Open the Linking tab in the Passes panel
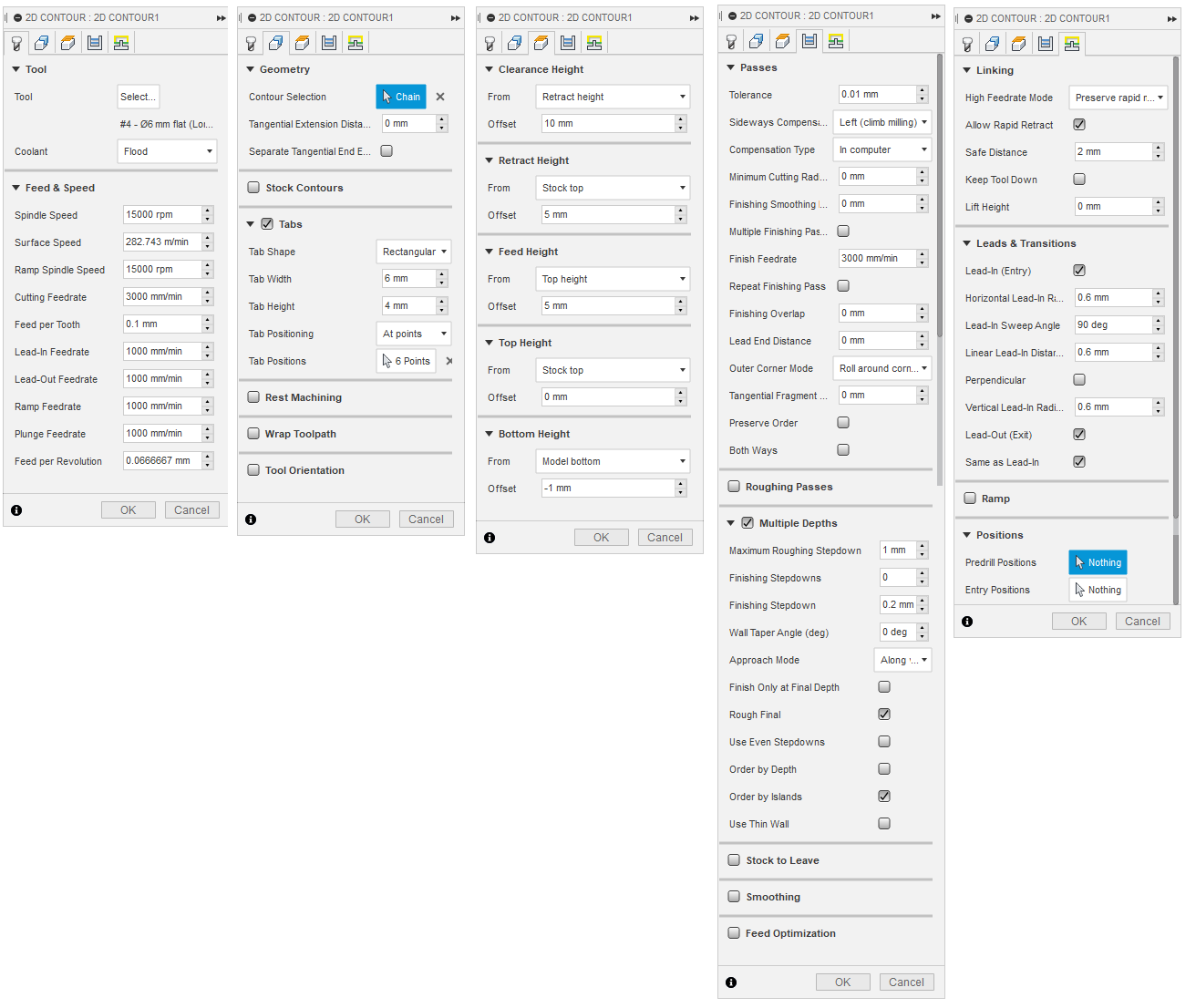 (x=836, y=41)
